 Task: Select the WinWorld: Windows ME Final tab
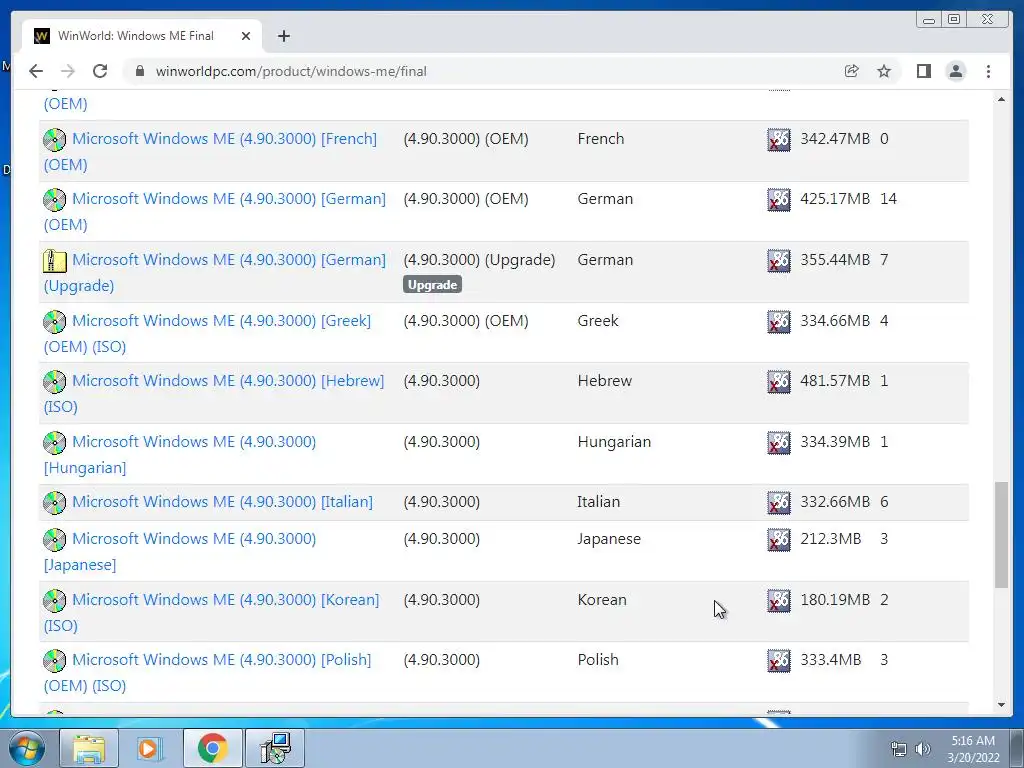pos(142,36)
